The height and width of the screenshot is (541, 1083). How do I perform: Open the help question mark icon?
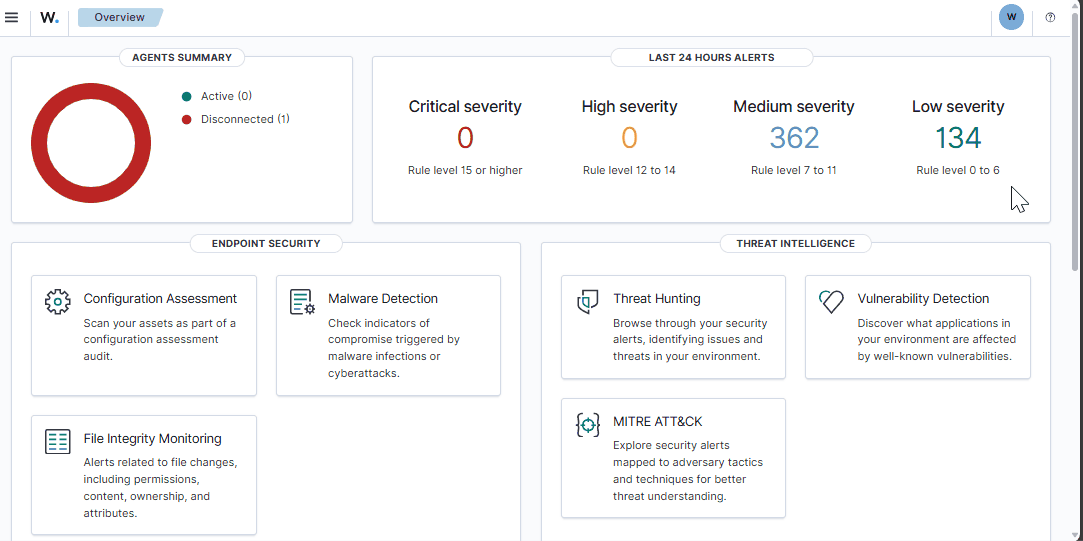click(x=1051, y=17)
